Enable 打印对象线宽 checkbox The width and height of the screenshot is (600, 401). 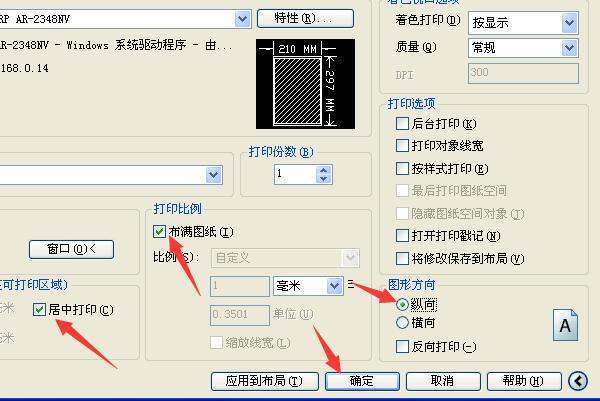click(x=403, y=147)
